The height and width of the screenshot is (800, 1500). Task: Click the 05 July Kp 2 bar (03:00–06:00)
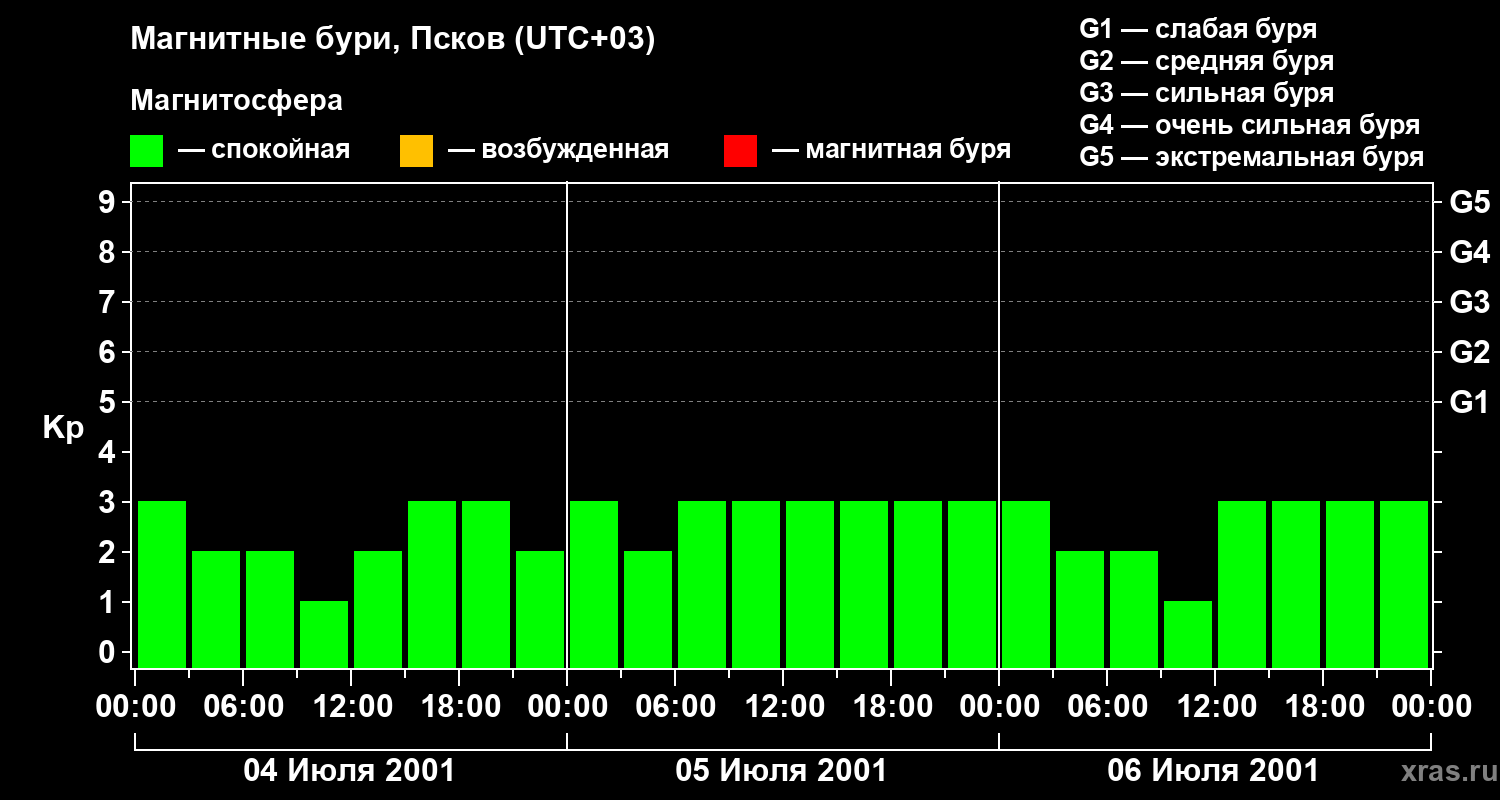pos(648,609)
